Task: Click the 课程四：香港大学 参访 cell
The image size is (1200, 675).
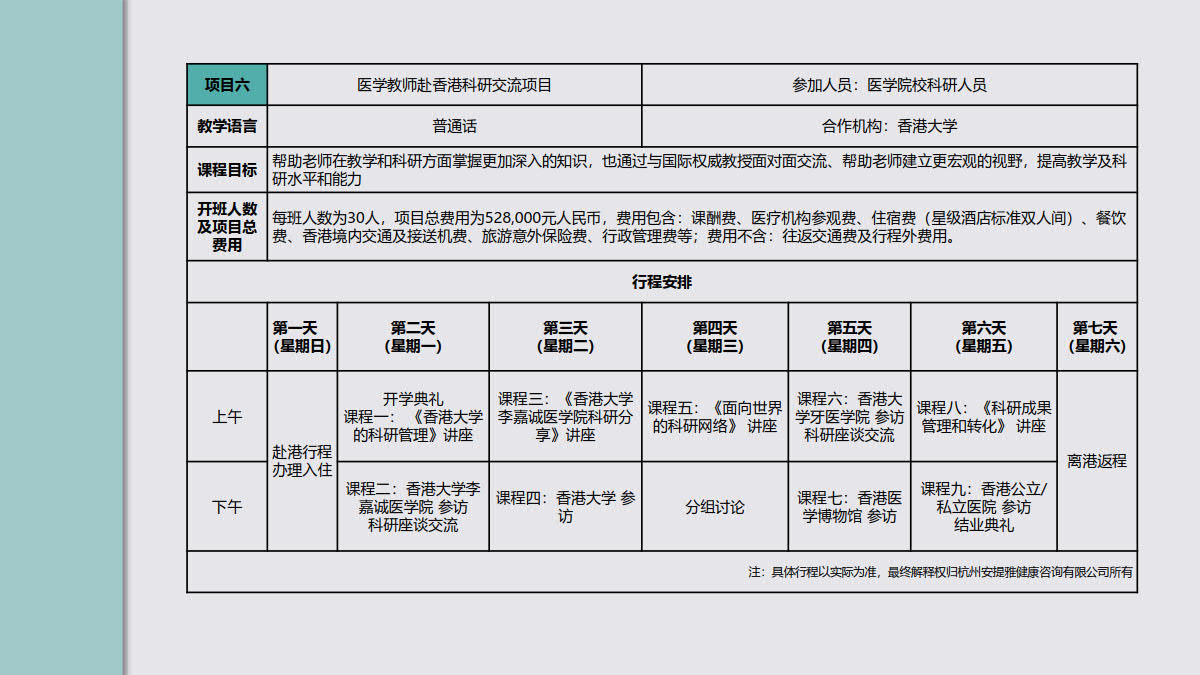Action: tap(565, 507)
